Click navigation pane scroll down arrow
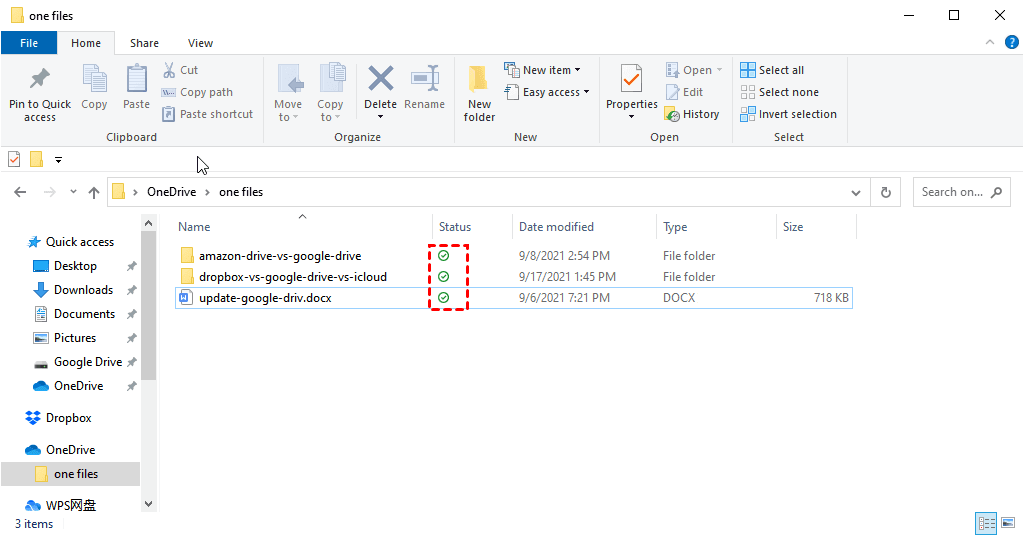This screenshot has height=536, width=1024. (148, 504)
